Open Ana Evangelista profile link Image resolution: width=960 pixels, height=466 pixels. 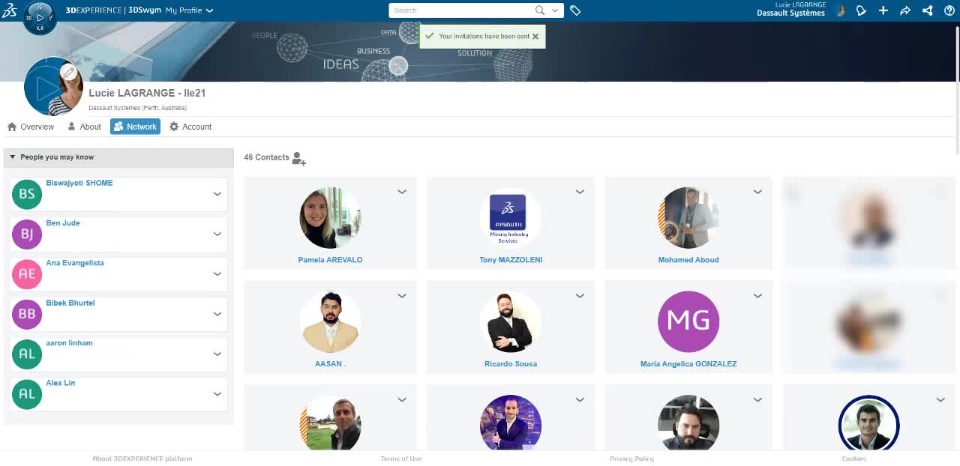(75, 263)
